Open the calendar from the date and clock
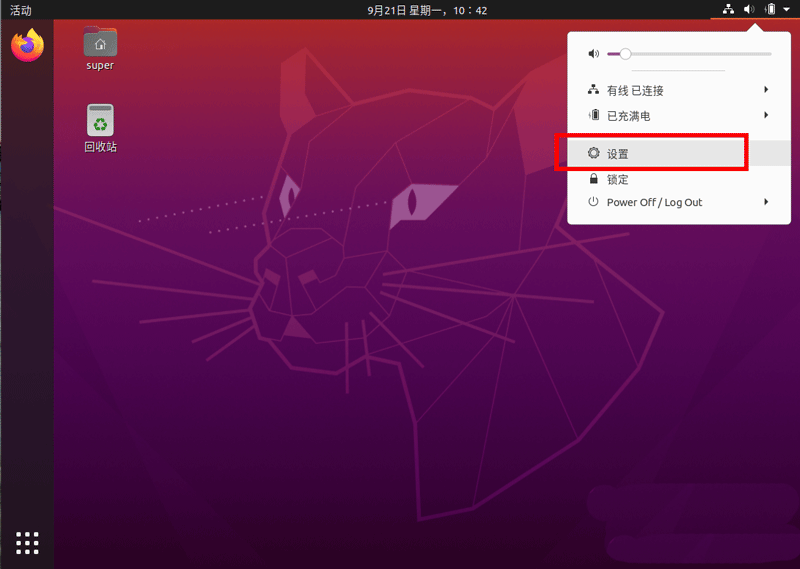Viewport: 800px width, 569px height. 427,10
